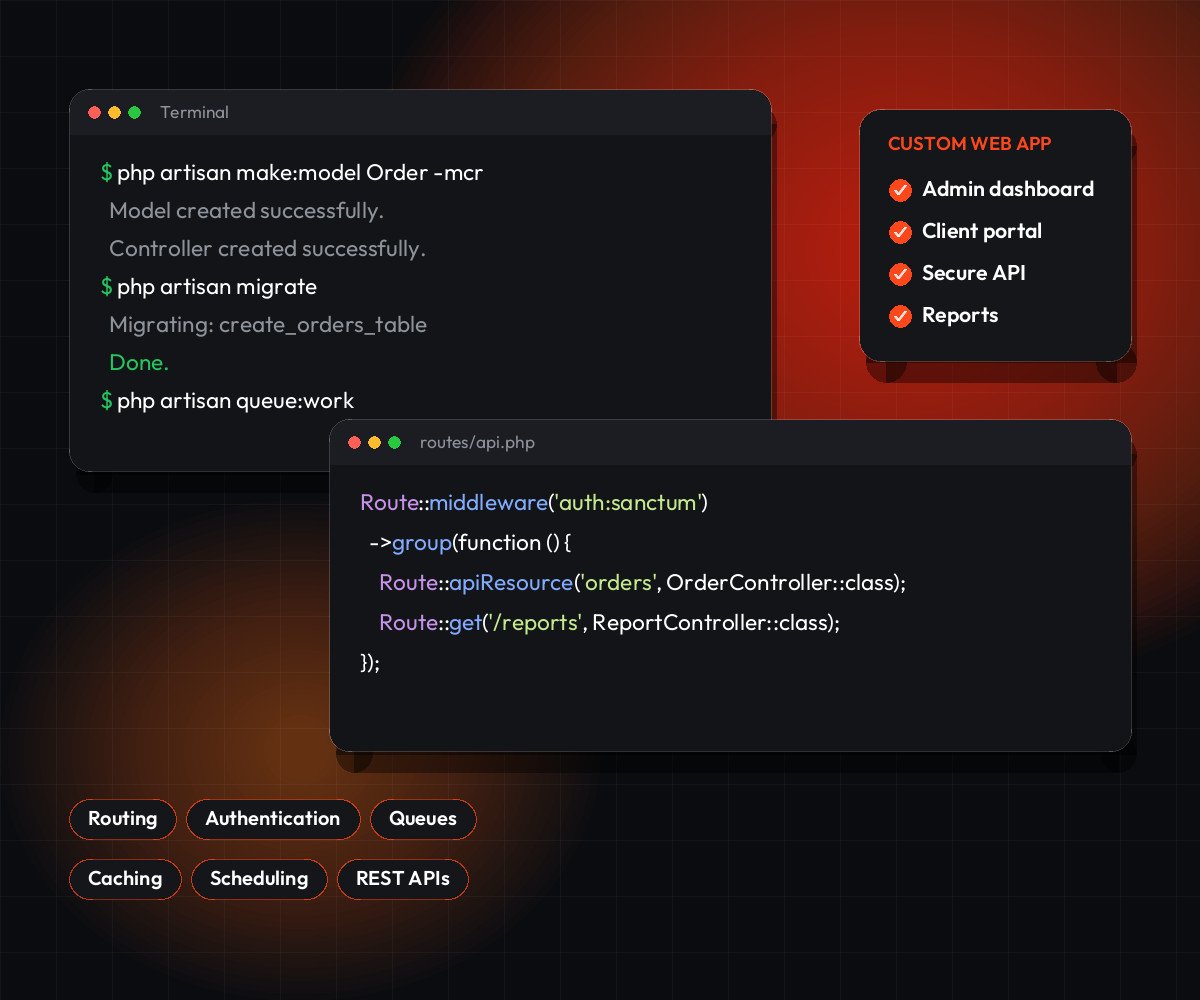Click 'Controller created successfully.' output line
1200x1000 pixels.
[x=267, y=249]
